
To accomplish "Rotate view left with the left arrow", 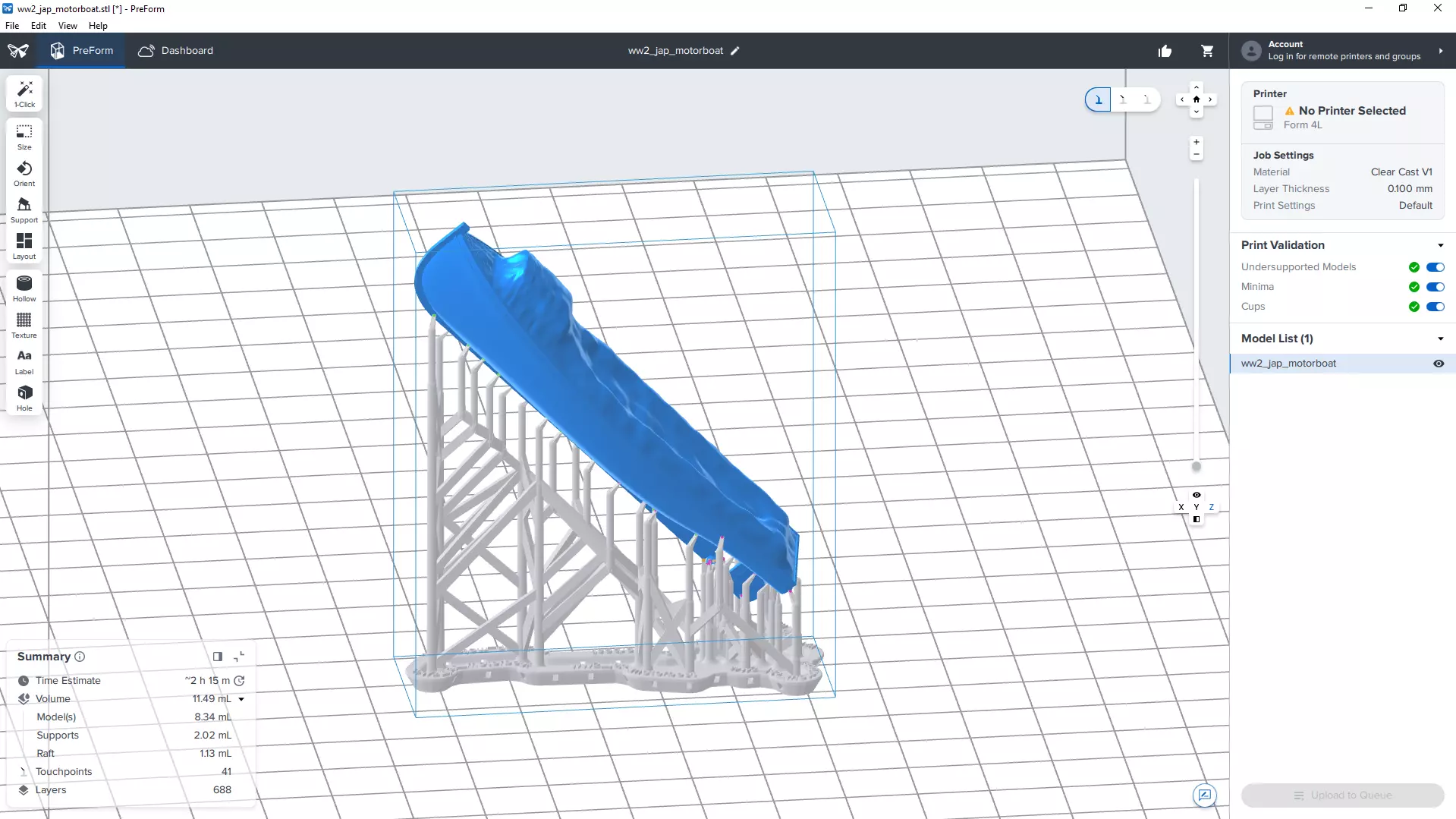I will [x=1182, y=99].
